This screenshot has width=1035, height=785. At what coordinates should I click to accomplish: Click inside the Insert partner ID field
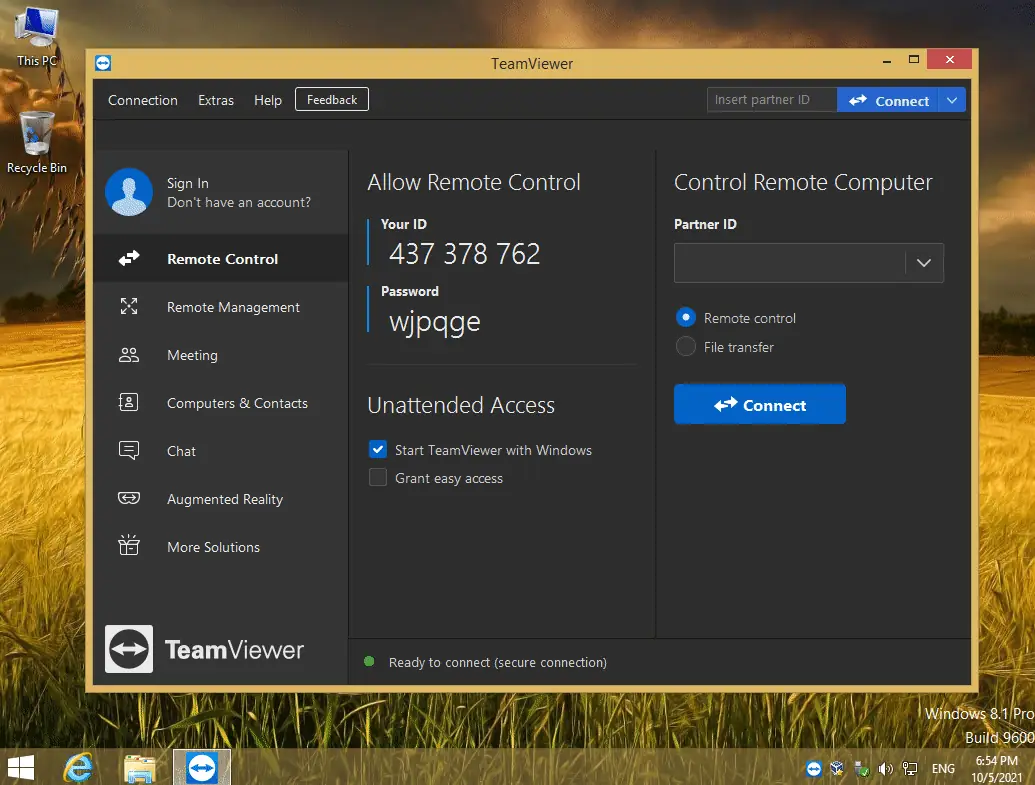(770, 99)
